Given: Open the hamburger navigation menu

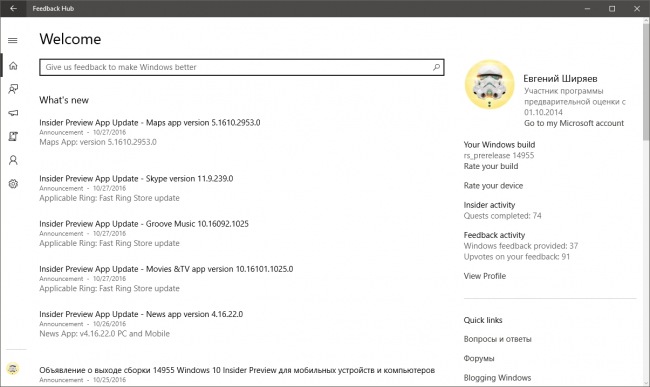Looking at the screenshot, I should click(13, 41).
